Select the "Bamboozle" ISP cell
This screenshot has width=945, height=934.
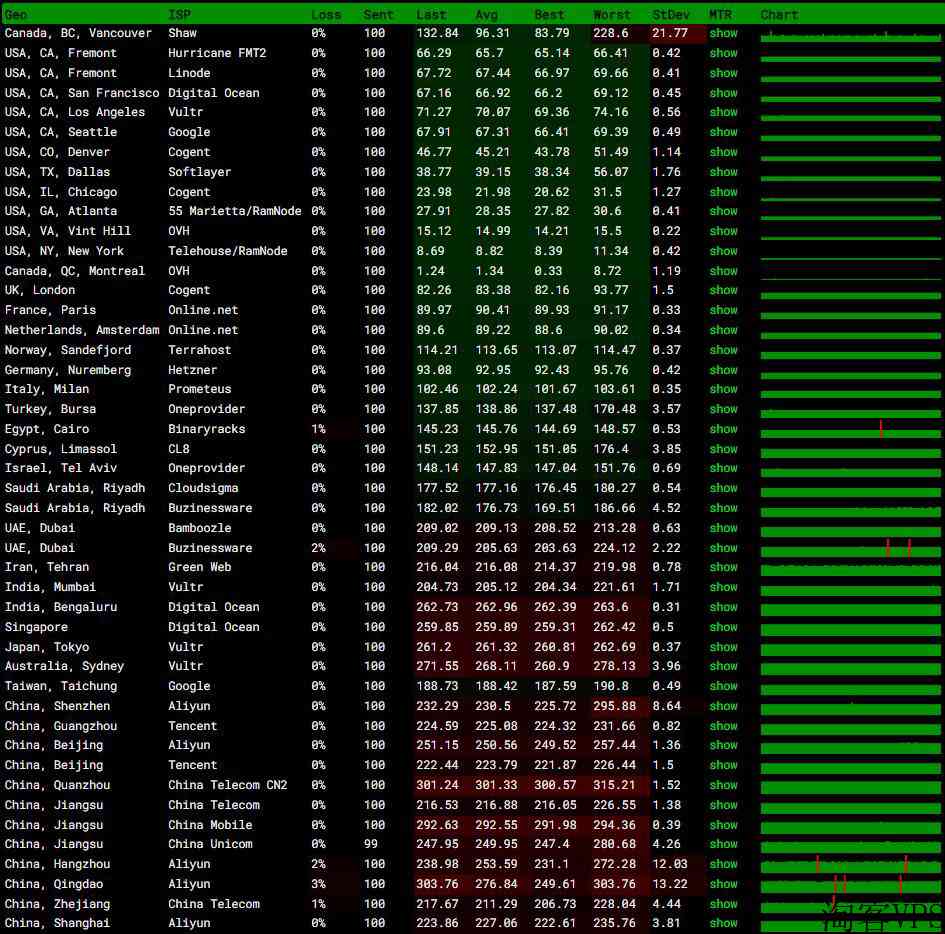(x=199, y=528)
